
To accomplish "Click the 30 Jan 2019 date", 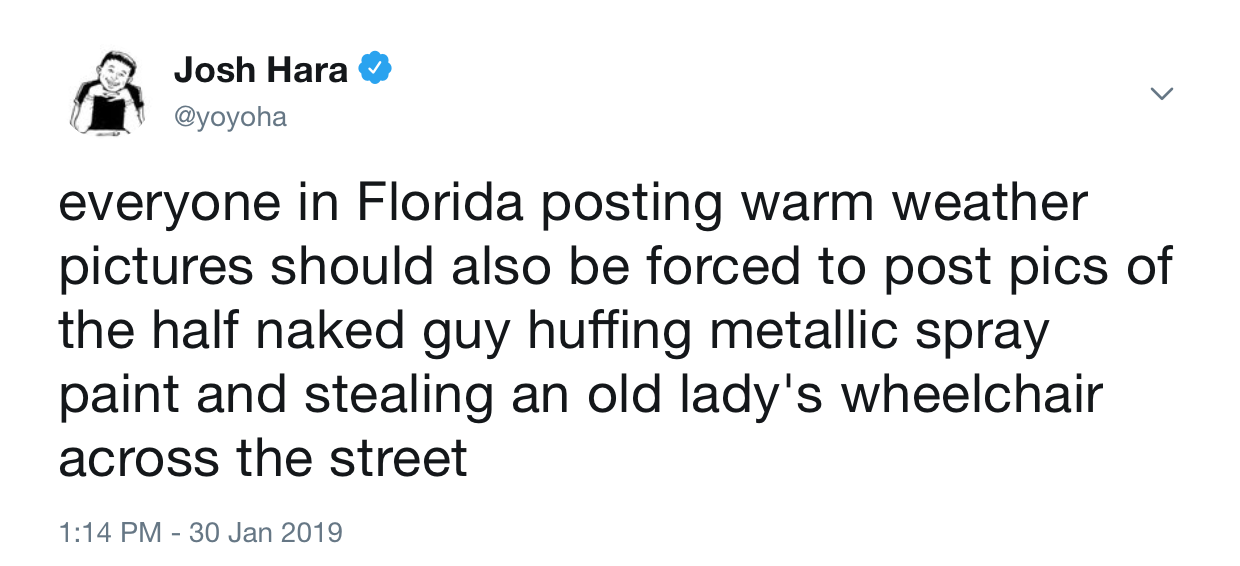I will pos(267,532).
